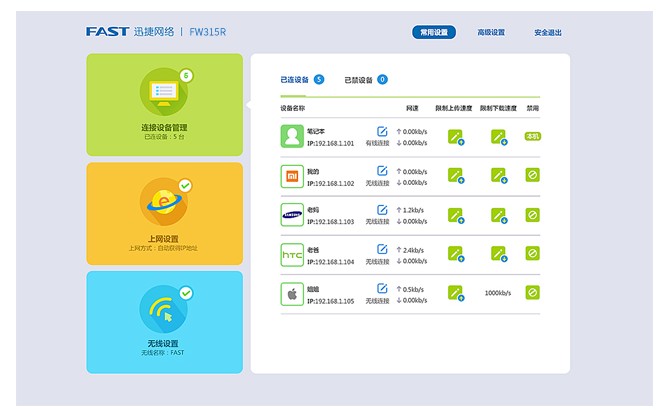Disable the 老爸 HTC device
Viewport: 664px width, 416px height.
[533, 254]
